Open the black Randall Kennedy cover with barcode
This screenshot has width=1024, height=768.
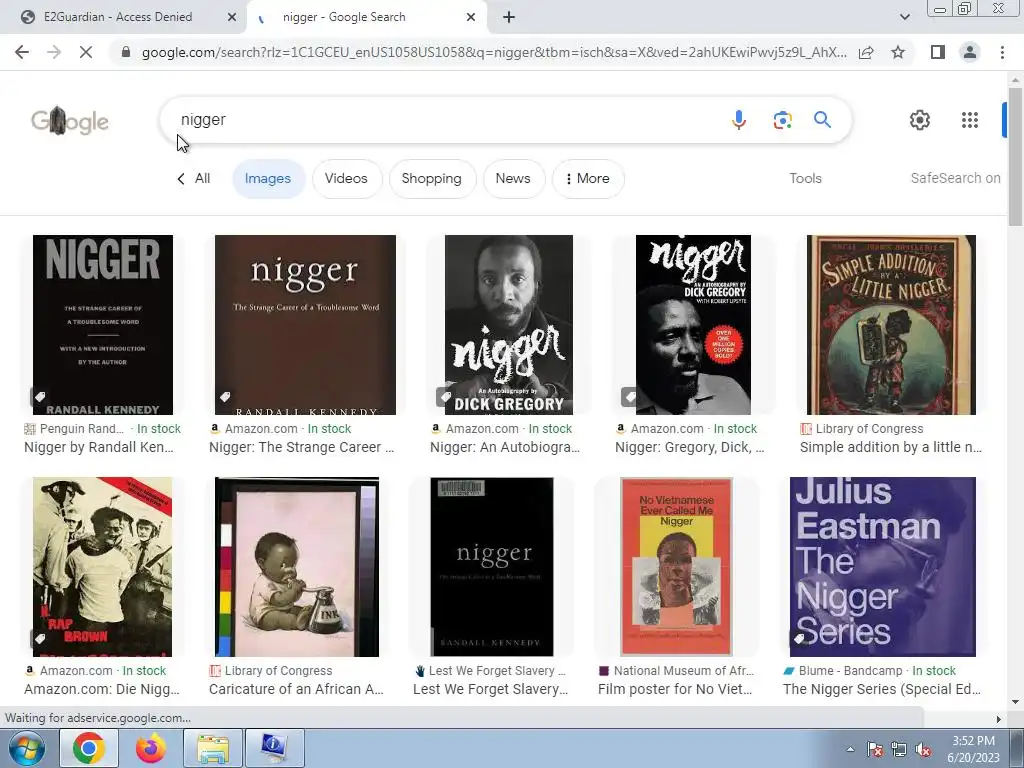492,567
